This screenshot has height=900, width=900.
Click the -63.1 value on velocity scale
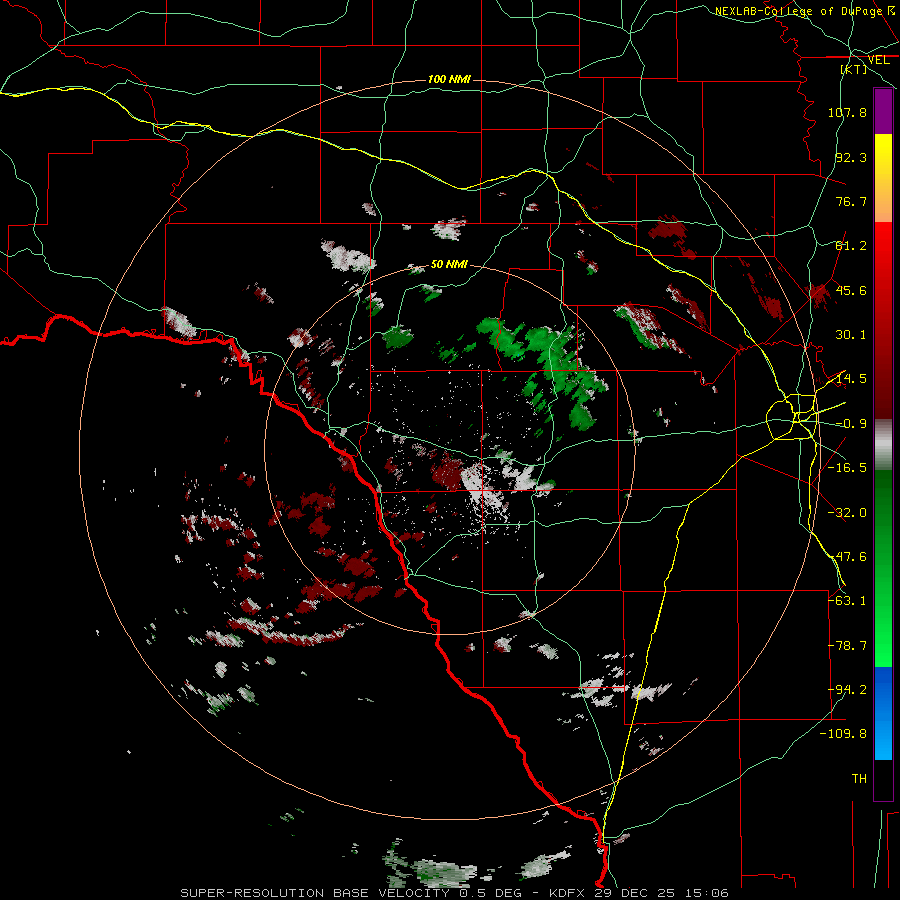847,601
